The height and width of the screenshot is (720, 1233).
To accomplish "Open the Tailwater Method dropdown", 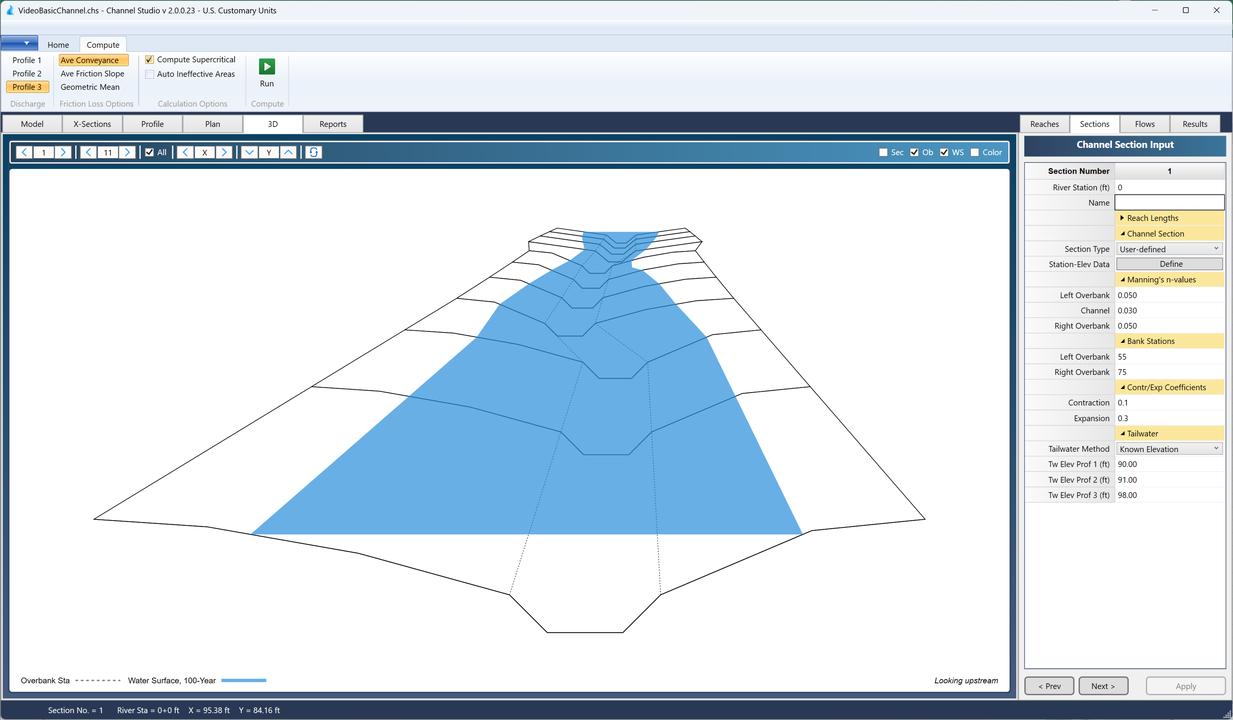I will (x=1169, y=448).
